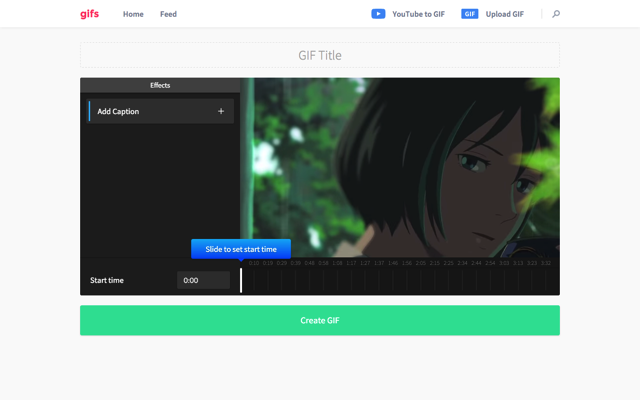Screen dimensions: 640x400
Task: Click the Start time label
Action: click(x=107, y=280)
